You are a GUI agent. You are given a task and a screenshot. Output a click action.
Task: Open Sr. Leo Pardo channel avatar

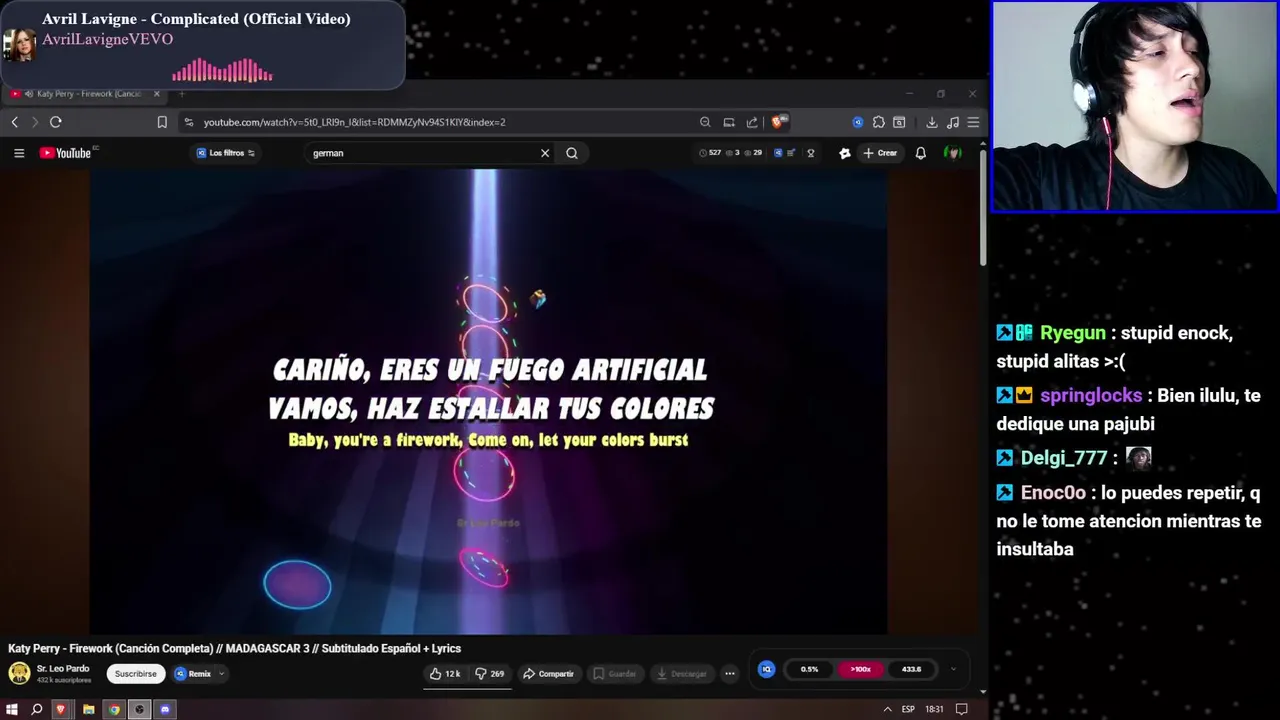click(x=19, y=673)
